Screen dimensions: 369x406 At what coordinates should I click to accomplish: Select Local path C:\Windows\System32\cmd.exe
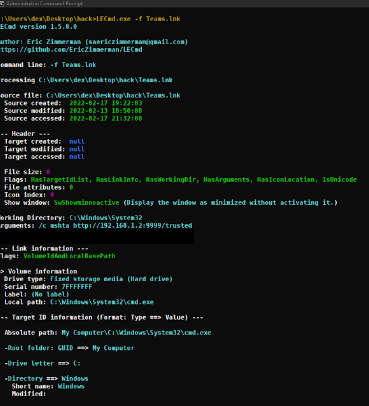(x=102, y=302)
